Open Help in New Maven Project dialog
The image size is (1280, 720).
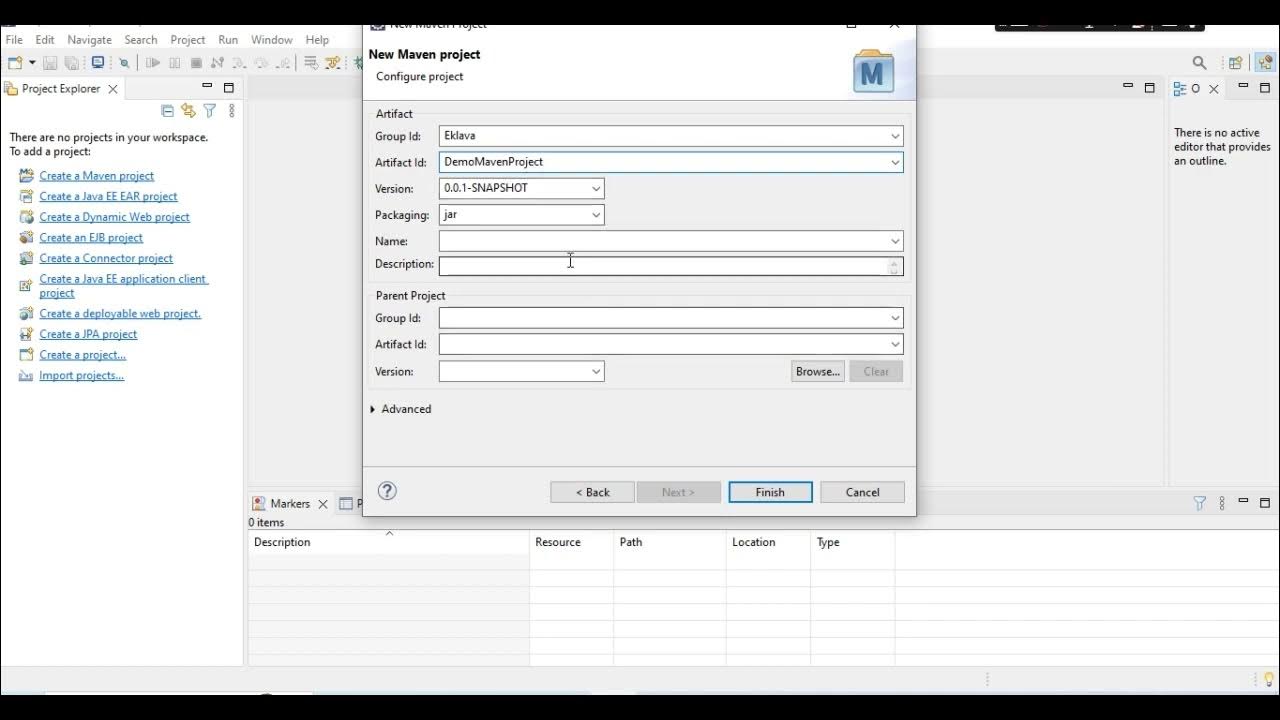click(x=387, y=491)
